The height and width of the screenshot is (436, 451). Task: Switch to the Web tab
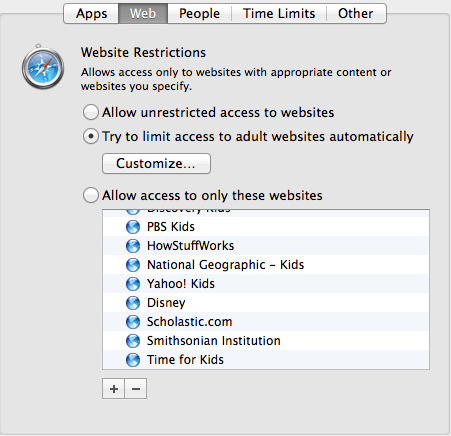143,14
